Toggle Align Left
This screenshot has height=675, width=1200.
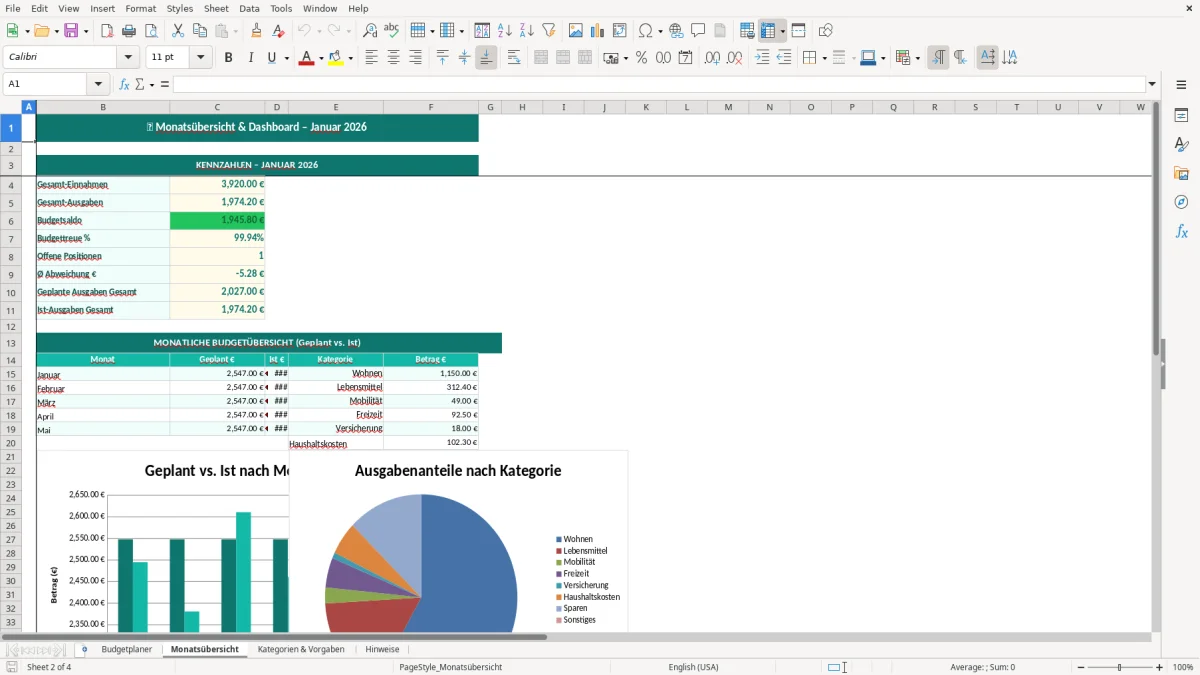tap(371, 58)
